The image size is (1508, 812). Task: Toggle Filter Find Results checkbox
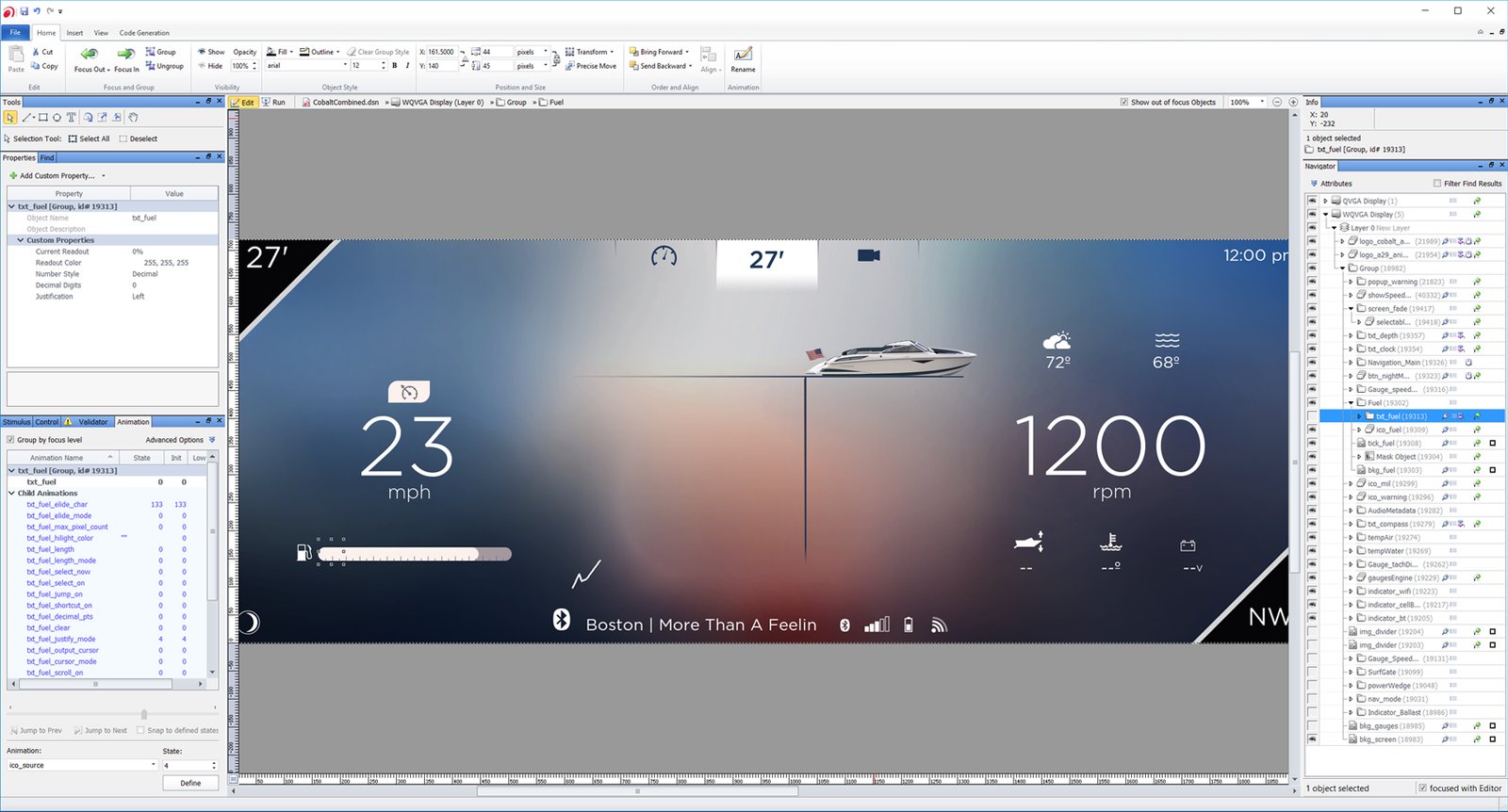[1437, 184]
